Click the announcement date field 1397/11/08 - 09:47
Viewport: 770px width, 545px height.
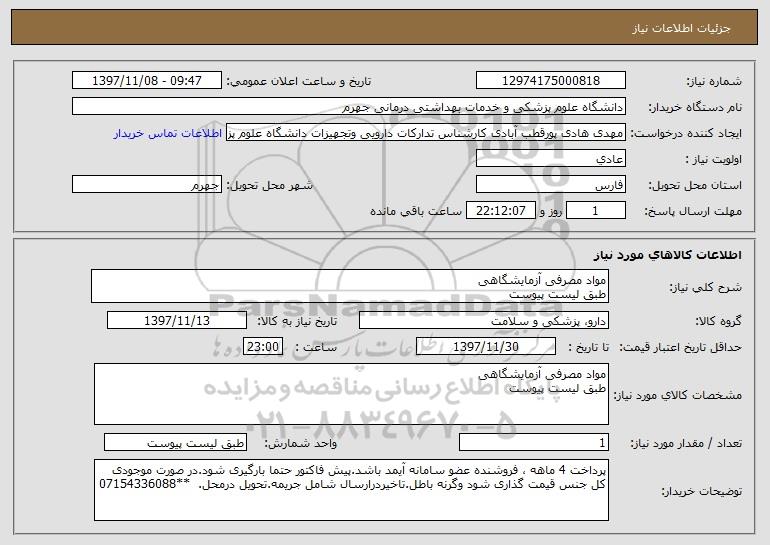click(147, 81)
